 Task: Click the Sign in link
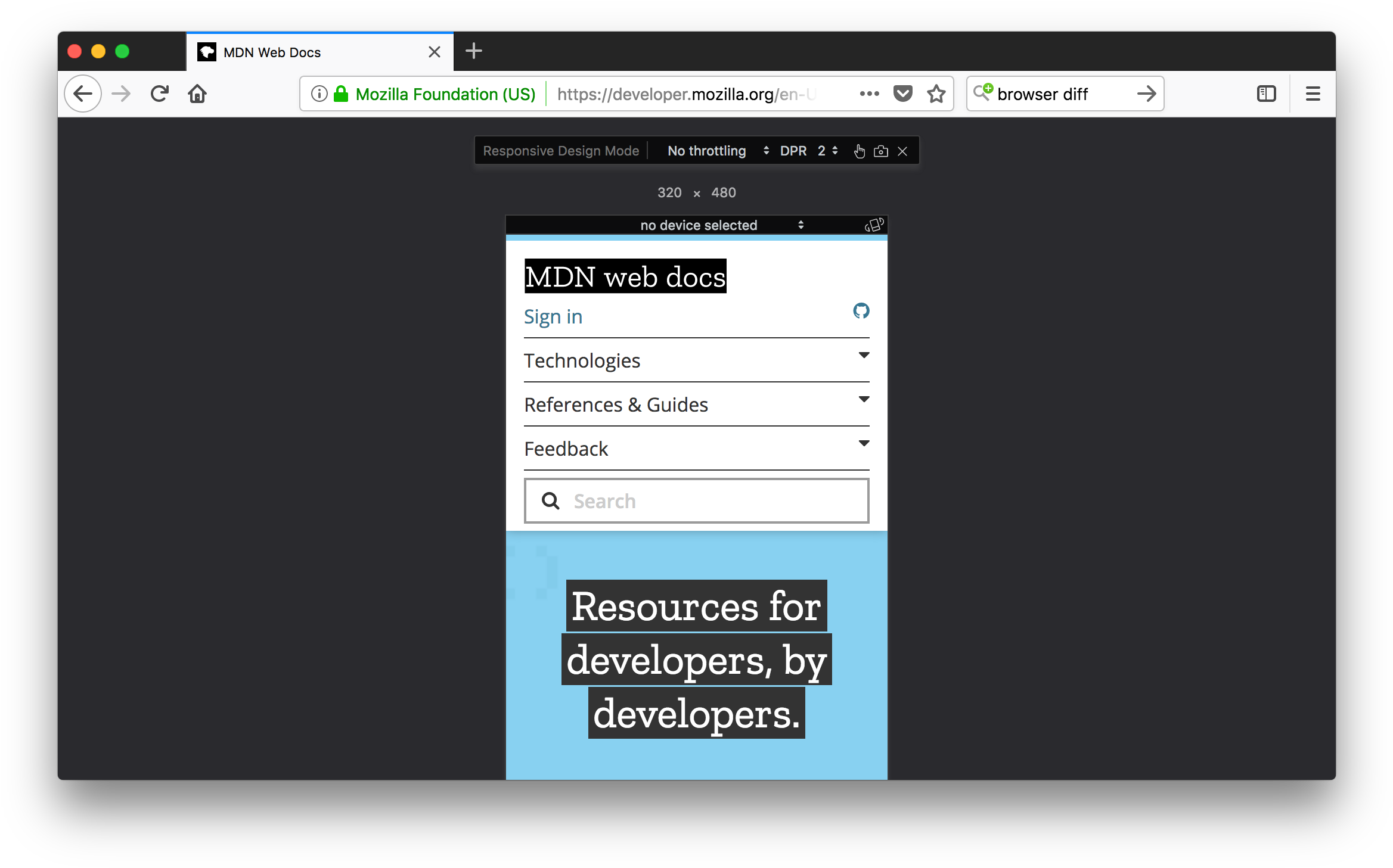(553, 316)
